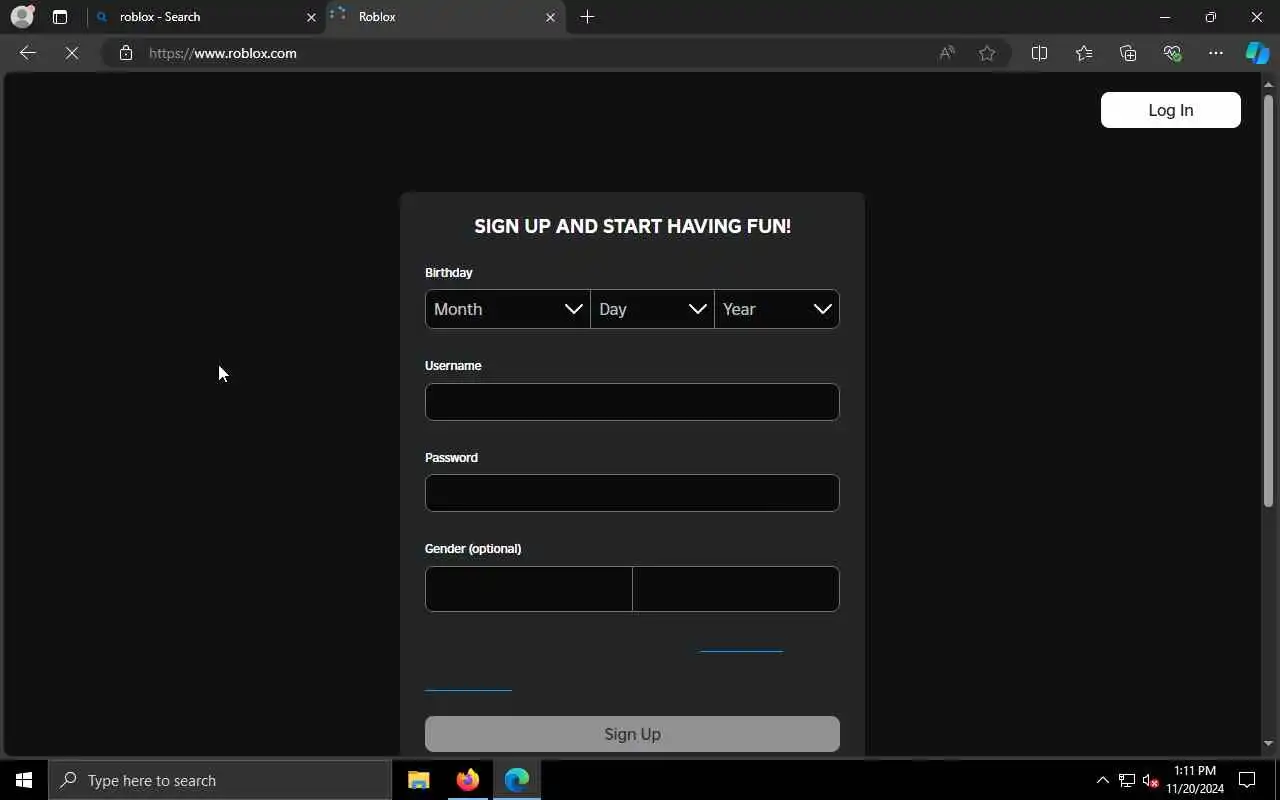
Task: Close the Roblox tab
Action: coord(550,17)
